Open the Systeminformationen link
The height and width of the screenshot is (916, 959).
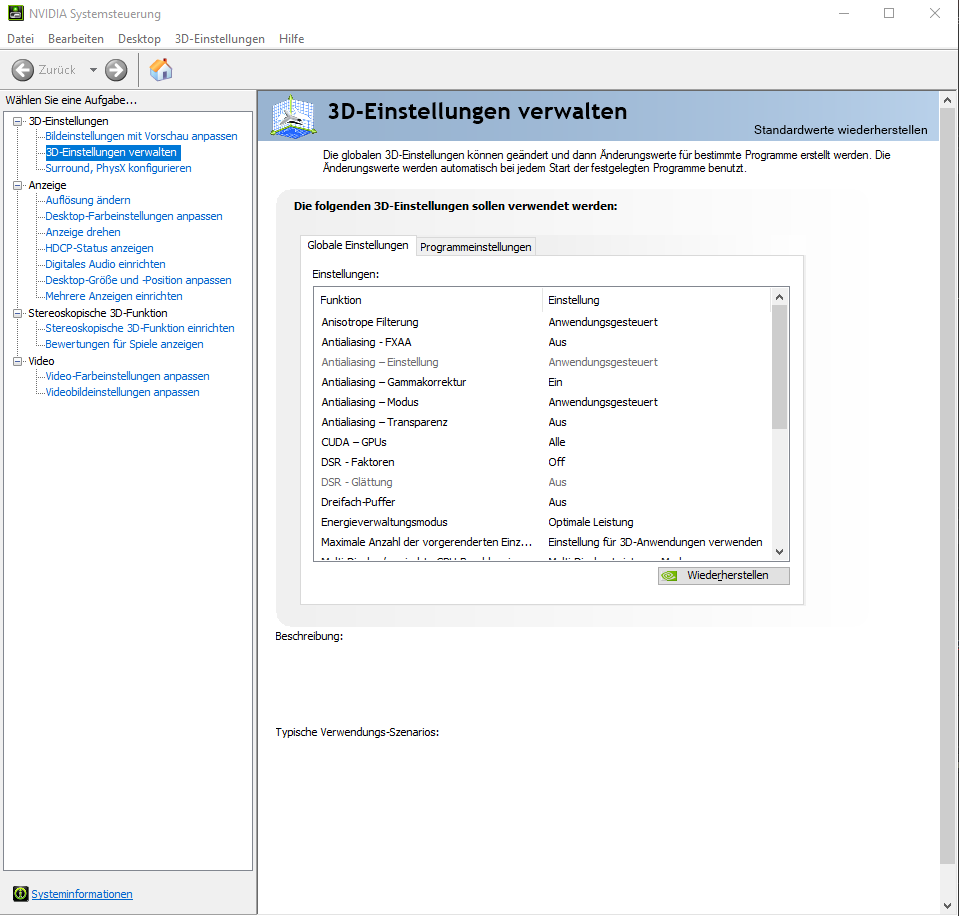pos(82,894)
